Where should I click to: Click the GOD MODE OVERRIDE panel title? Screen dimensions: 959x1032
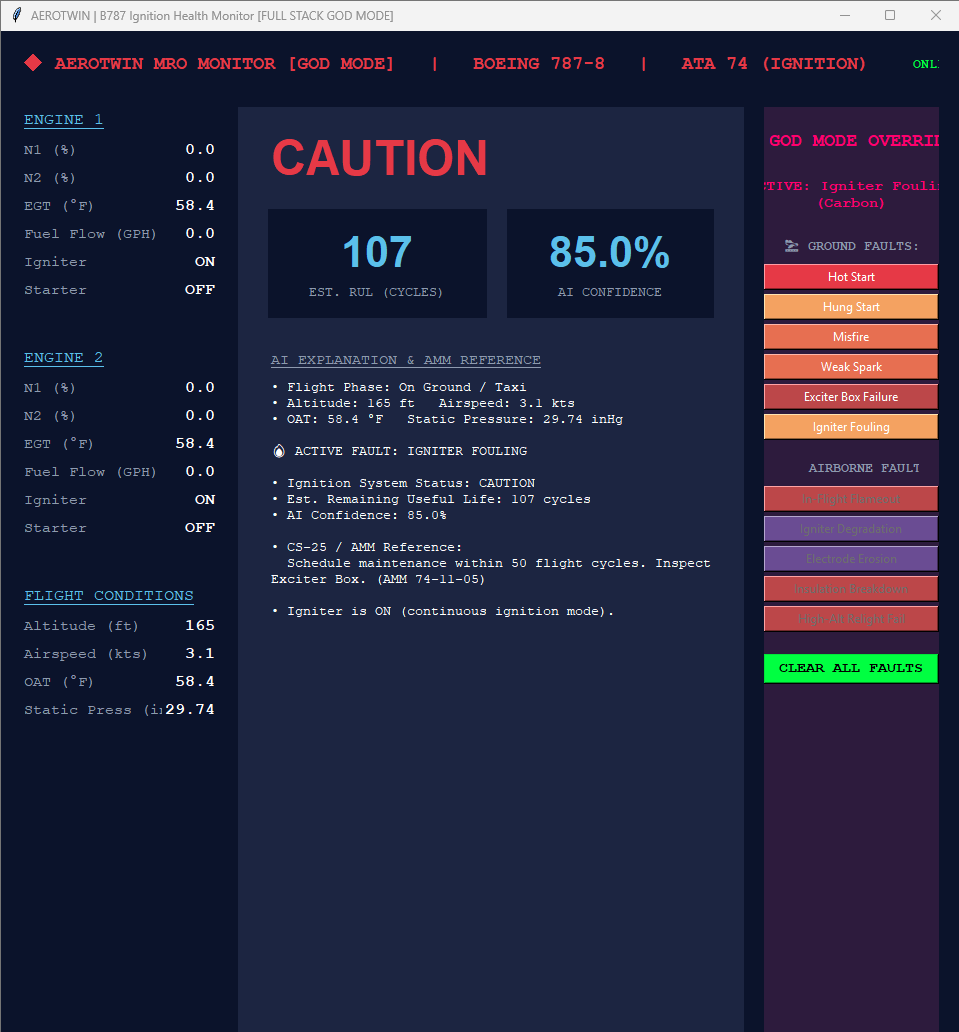[x=854, y=141]
